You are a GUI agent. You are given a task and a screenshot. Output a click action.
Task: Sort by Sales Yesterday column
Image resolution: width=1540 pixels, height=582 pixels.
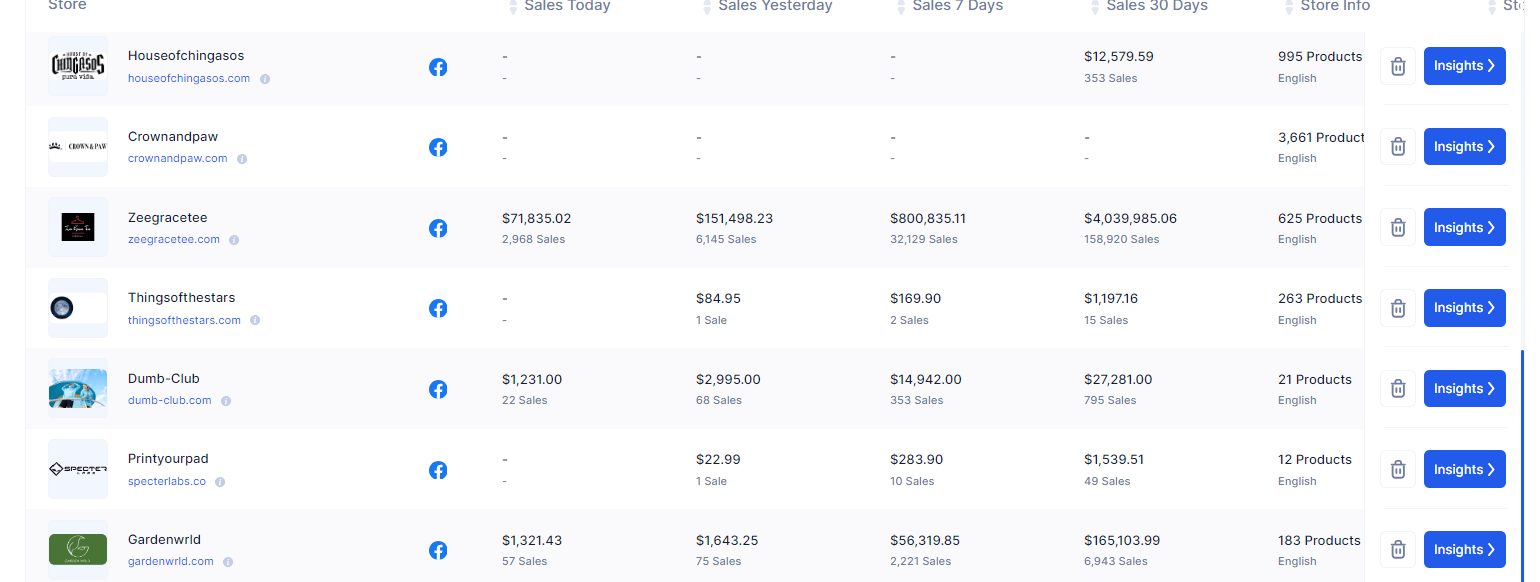click(x=708, y=7)
